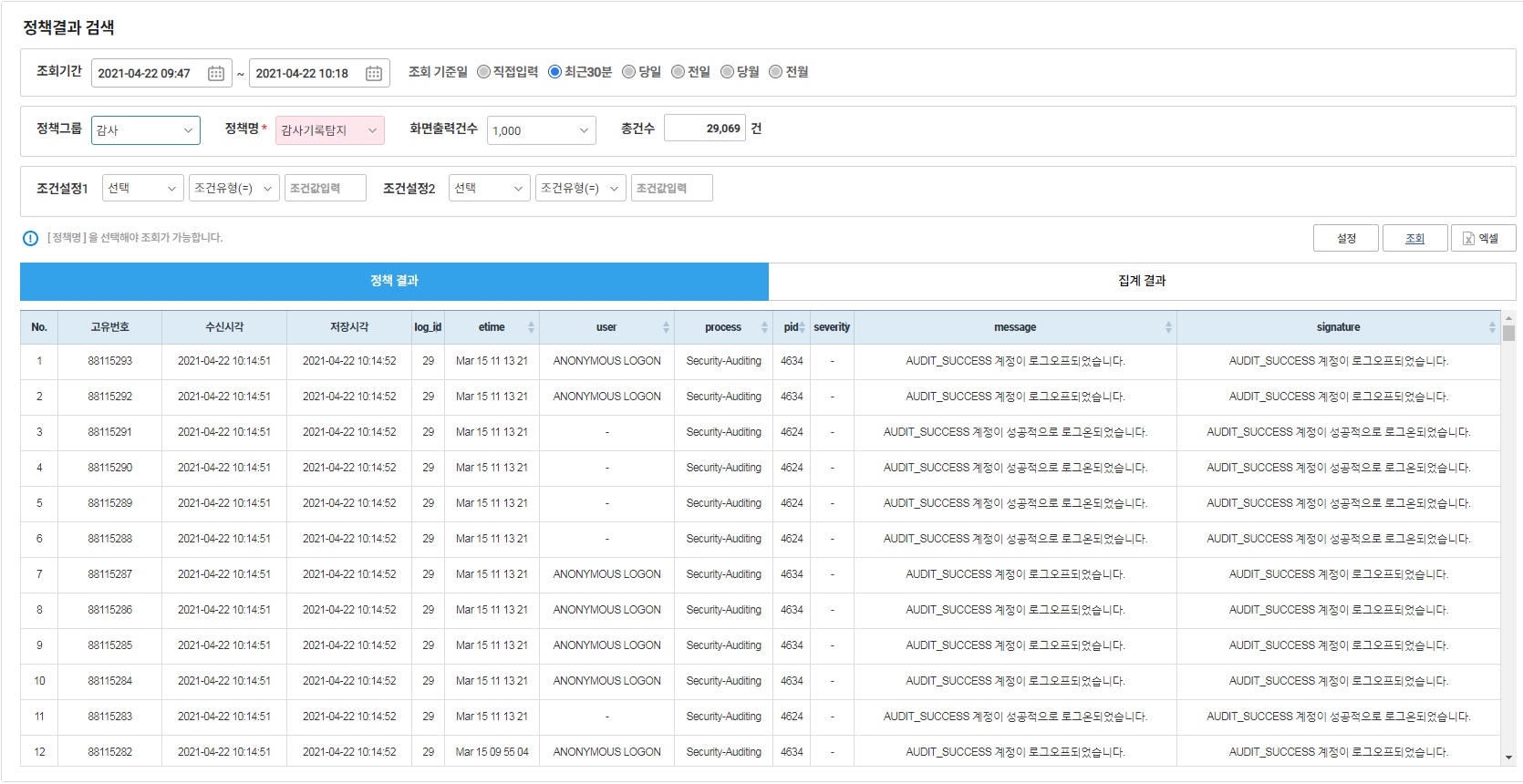Select row with 고유번호 88115283
The width and height of the screenshot is (1523, 784).
[761, 717]
